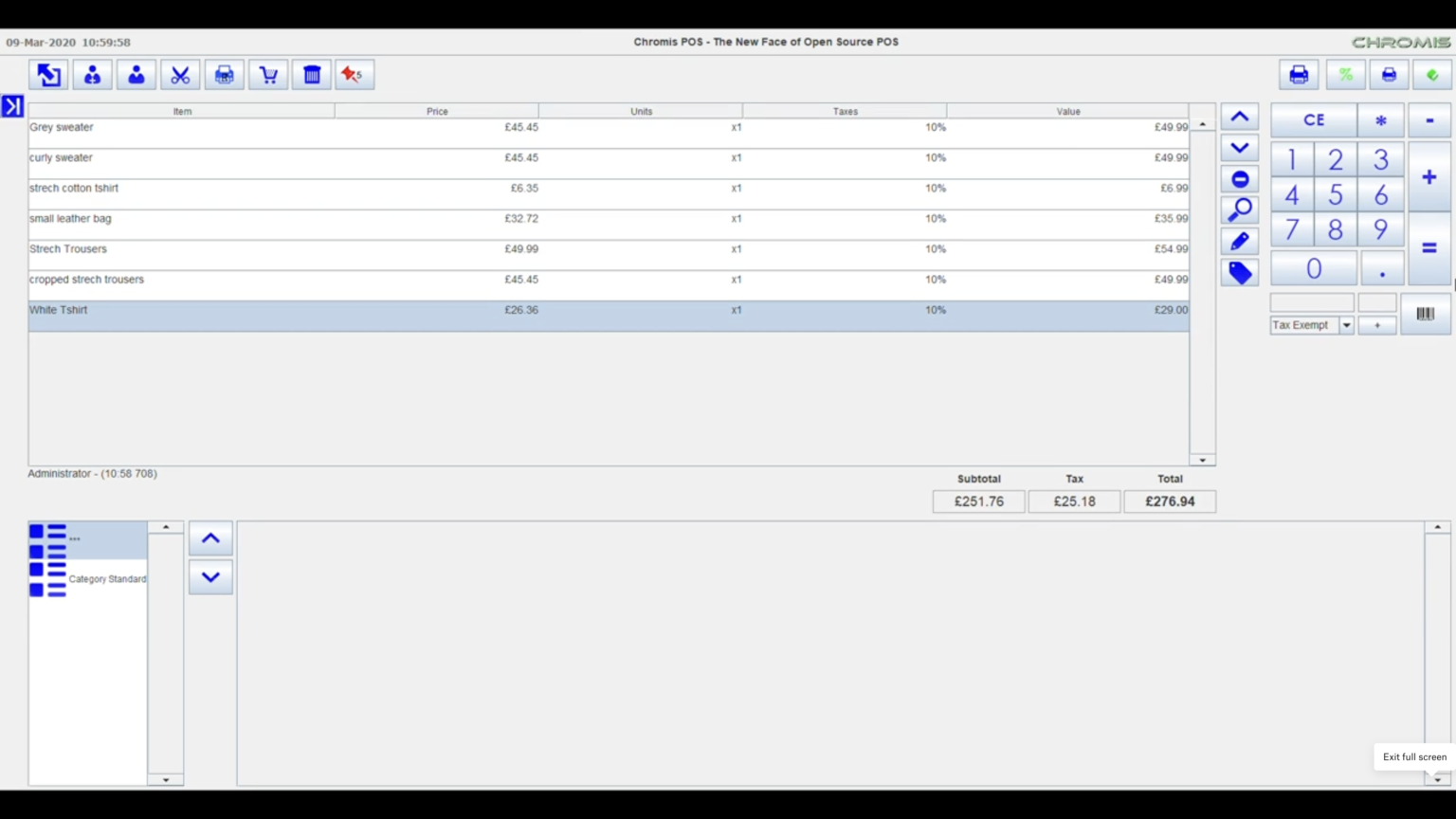
Task: Click the scissors split ticket icon
Action: point(180,75)
